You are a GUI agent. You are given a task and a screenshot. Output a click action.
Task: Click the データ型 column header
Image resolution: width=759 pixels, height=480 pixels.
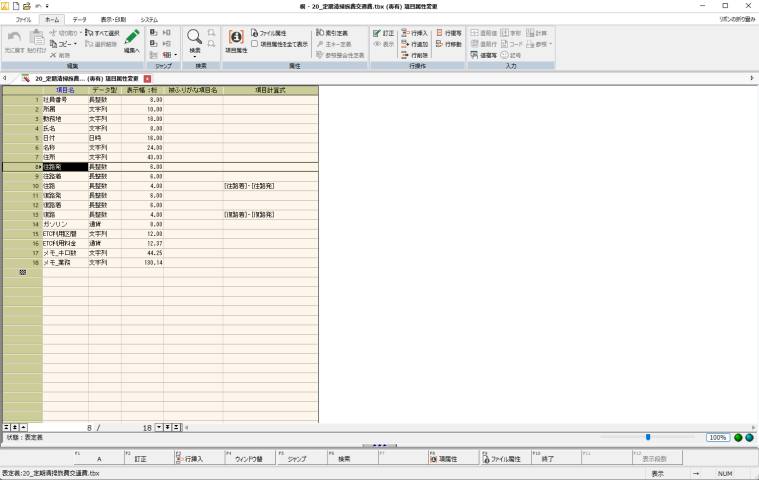(x=105, y=90)
